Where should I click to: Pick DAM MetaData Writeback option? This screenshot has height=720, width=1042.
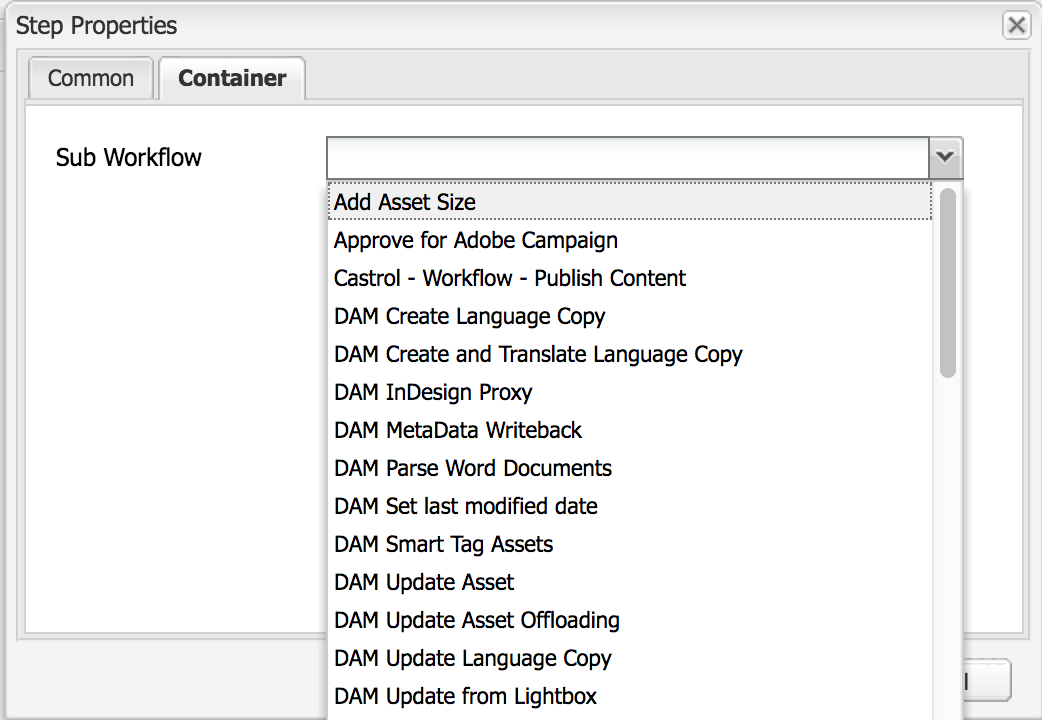(629, 429)
